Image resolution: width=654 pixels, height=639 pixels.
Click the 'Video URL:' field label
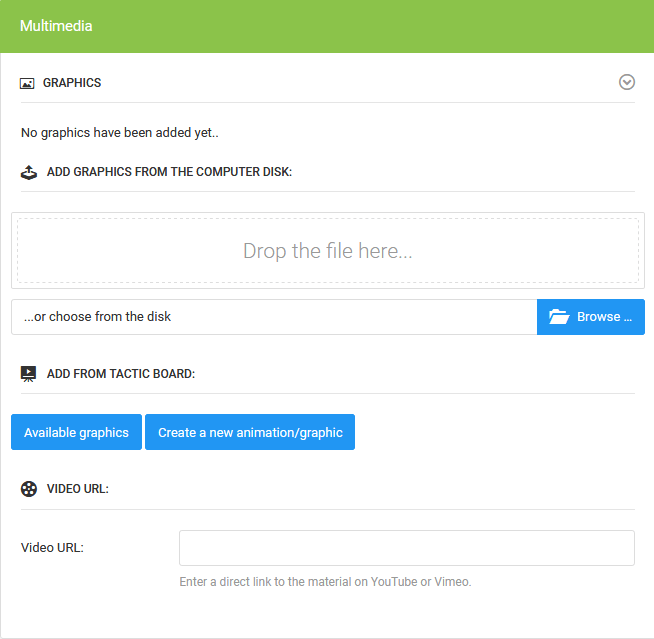pos(52,548)
